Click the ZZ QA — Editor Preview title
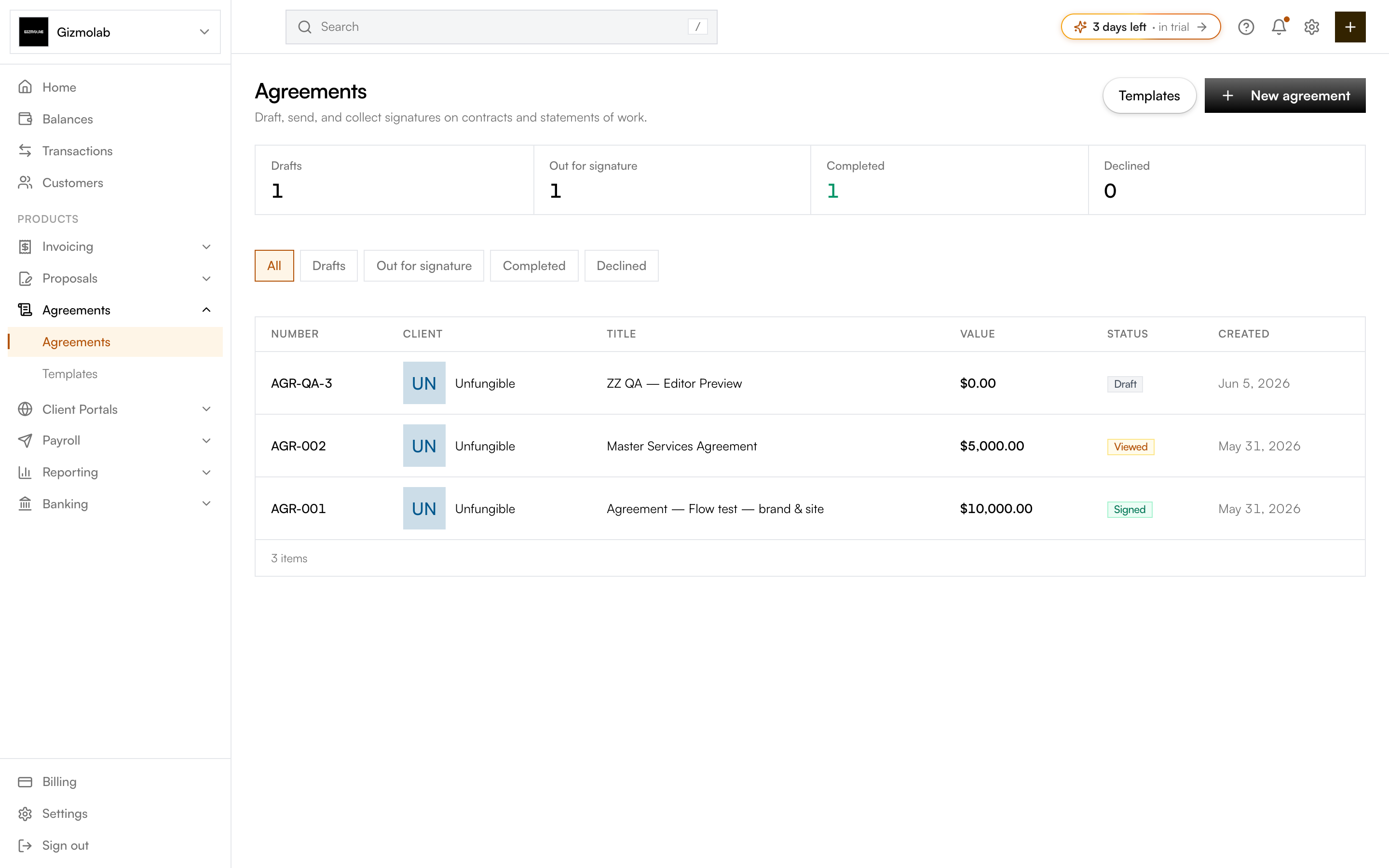The height and width of the screenshot is (868, 1389). (x=674, y=383)
